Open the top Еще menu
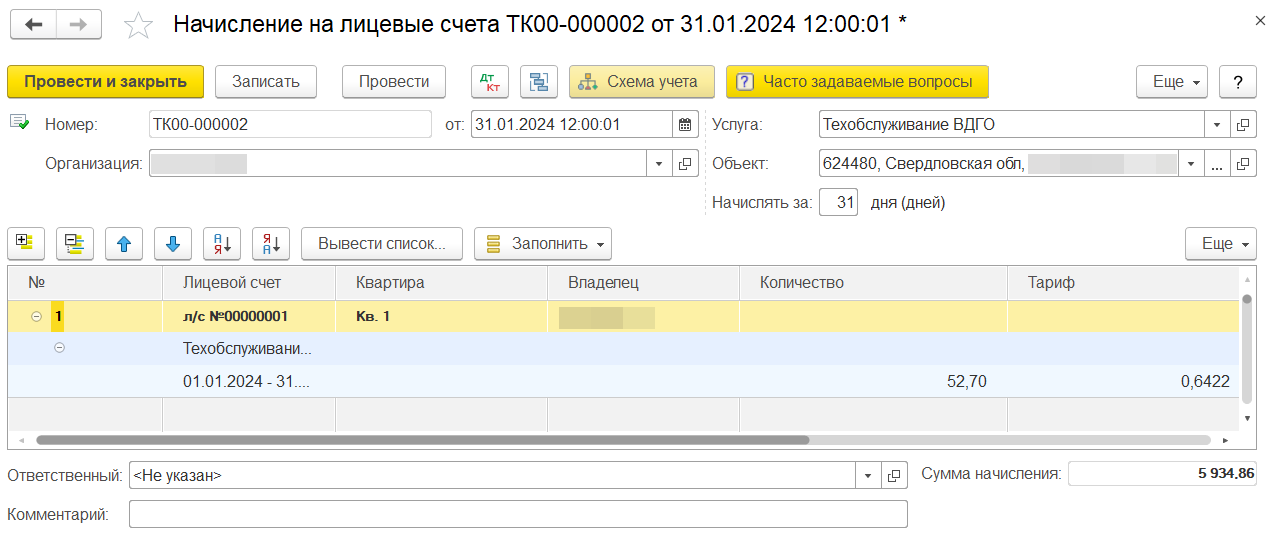The width and height of the screenshot is (1279, 539). (1172, 82)
